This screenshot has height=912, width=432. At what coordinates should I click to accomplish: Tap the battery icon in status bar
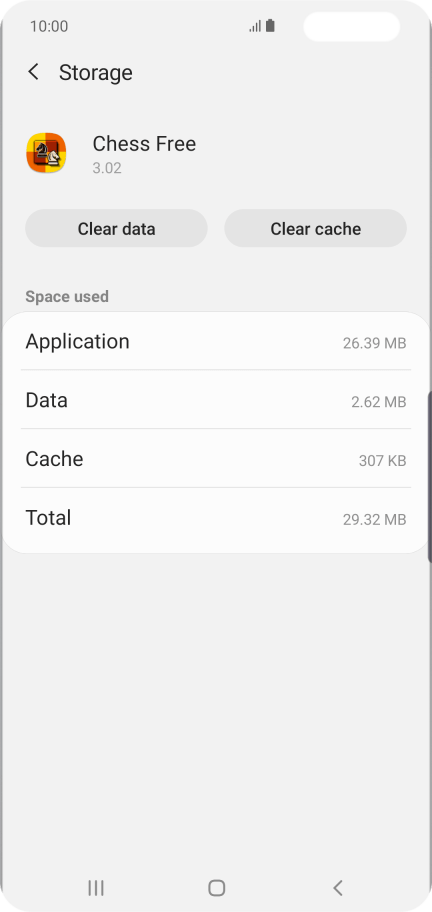click(270, 26)
